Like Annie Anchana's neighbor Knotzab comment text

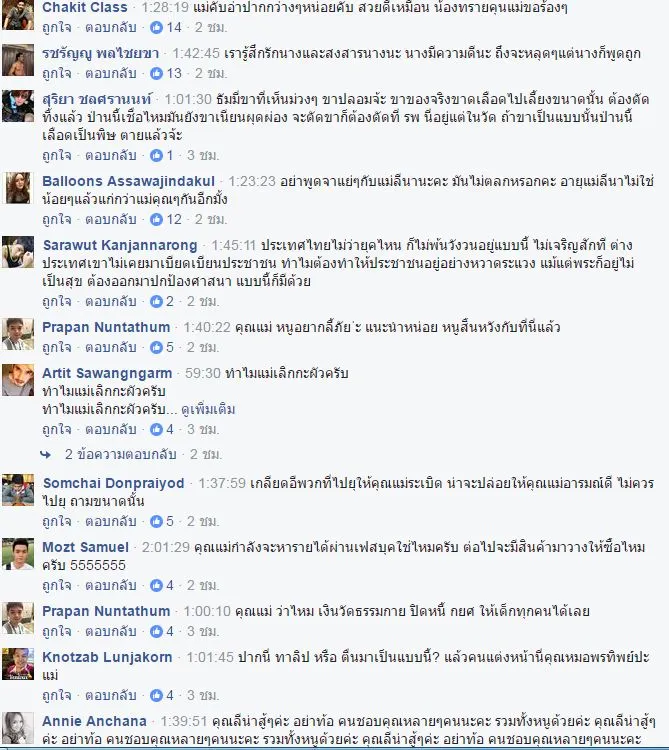[x=56, y=695]
